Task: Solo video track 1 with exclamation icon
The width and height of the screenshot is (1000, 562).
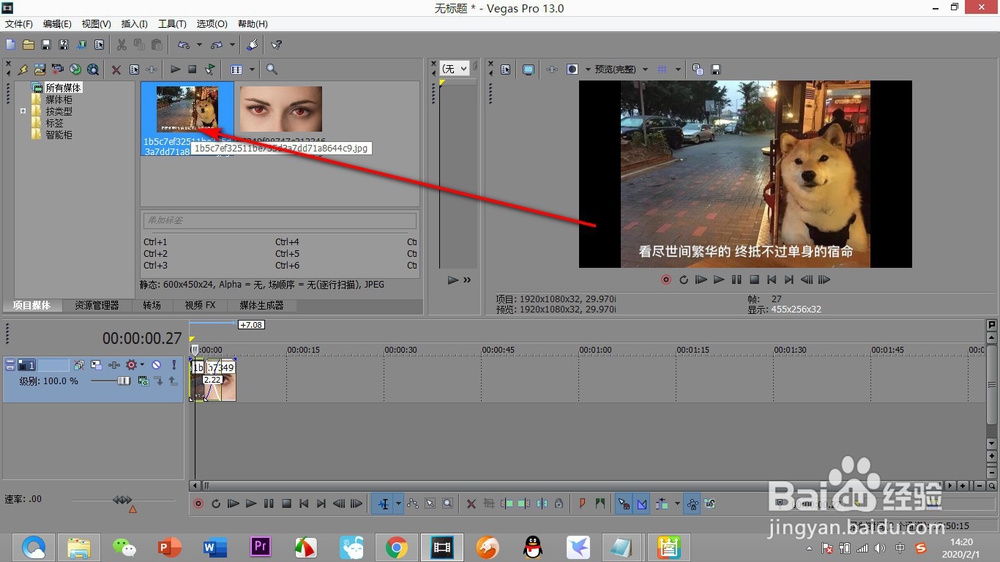Action: point(173,365)
